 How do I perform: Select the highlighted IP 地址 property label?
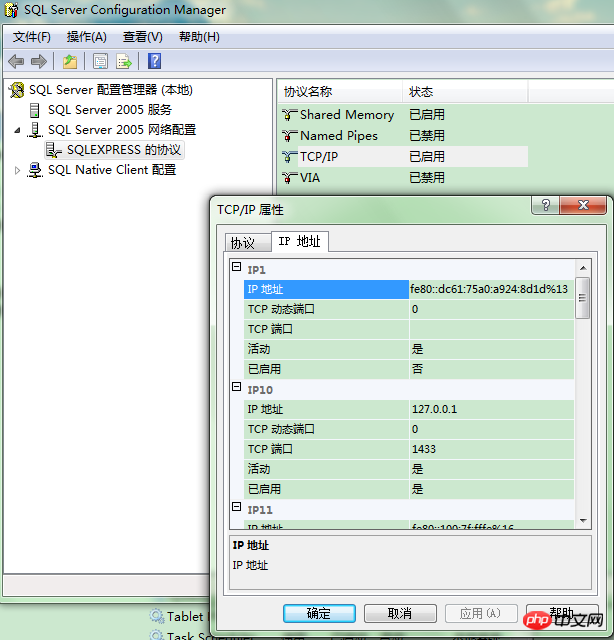326,289
